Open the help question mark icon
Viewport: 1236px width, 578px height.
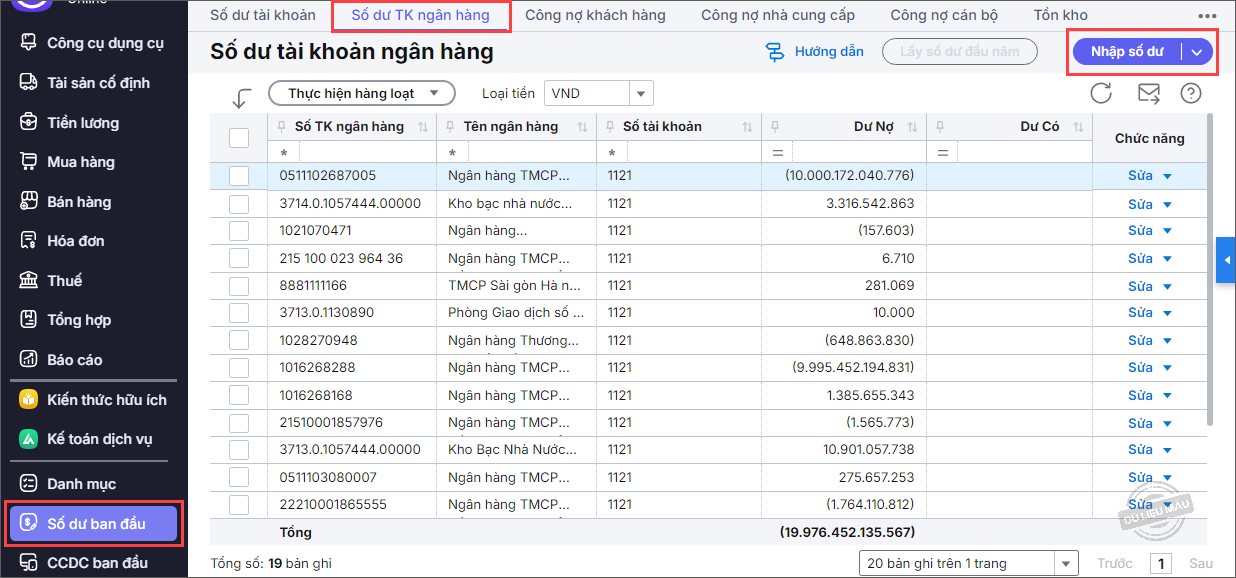(x=1190, y=94)
